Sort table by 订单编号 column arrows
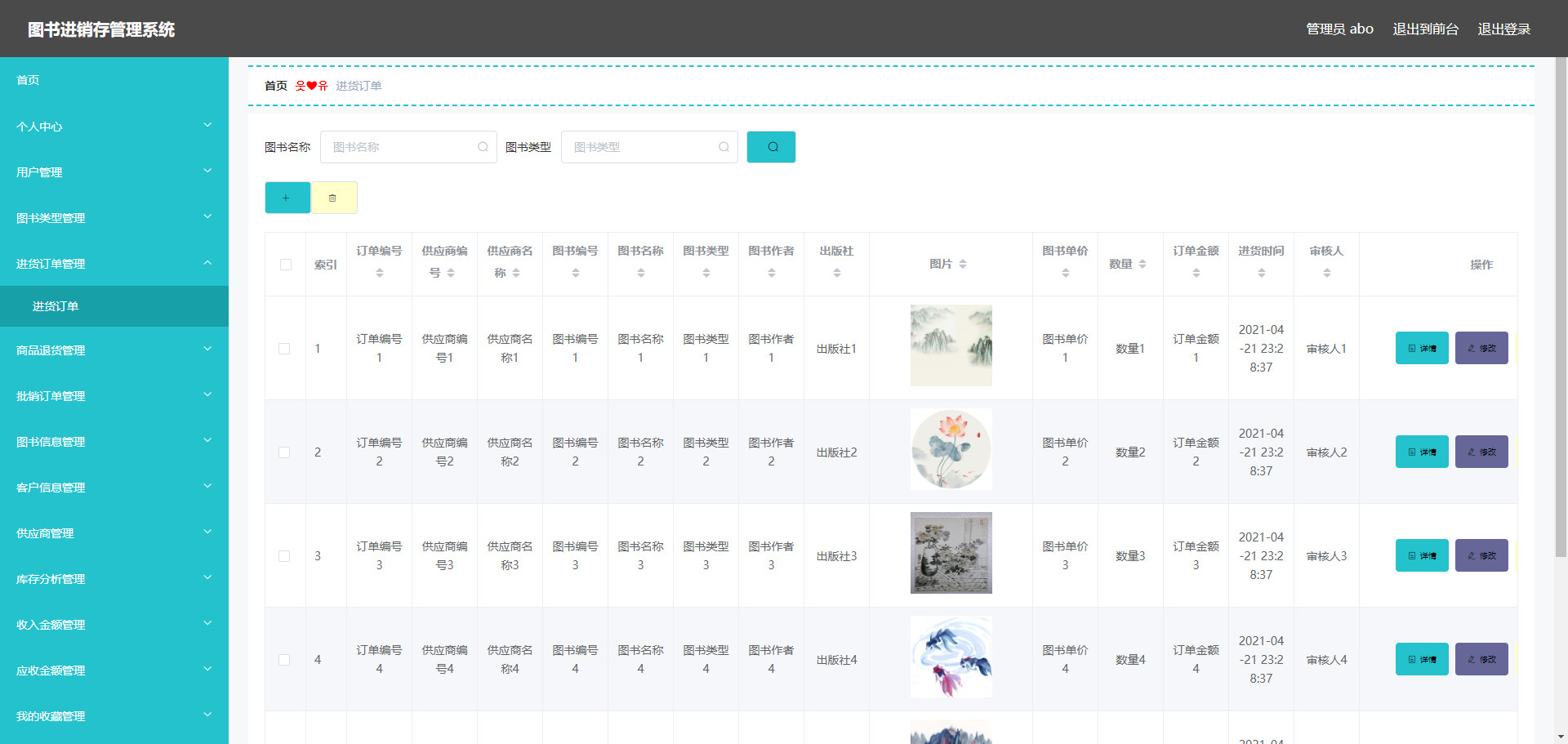 380,273
